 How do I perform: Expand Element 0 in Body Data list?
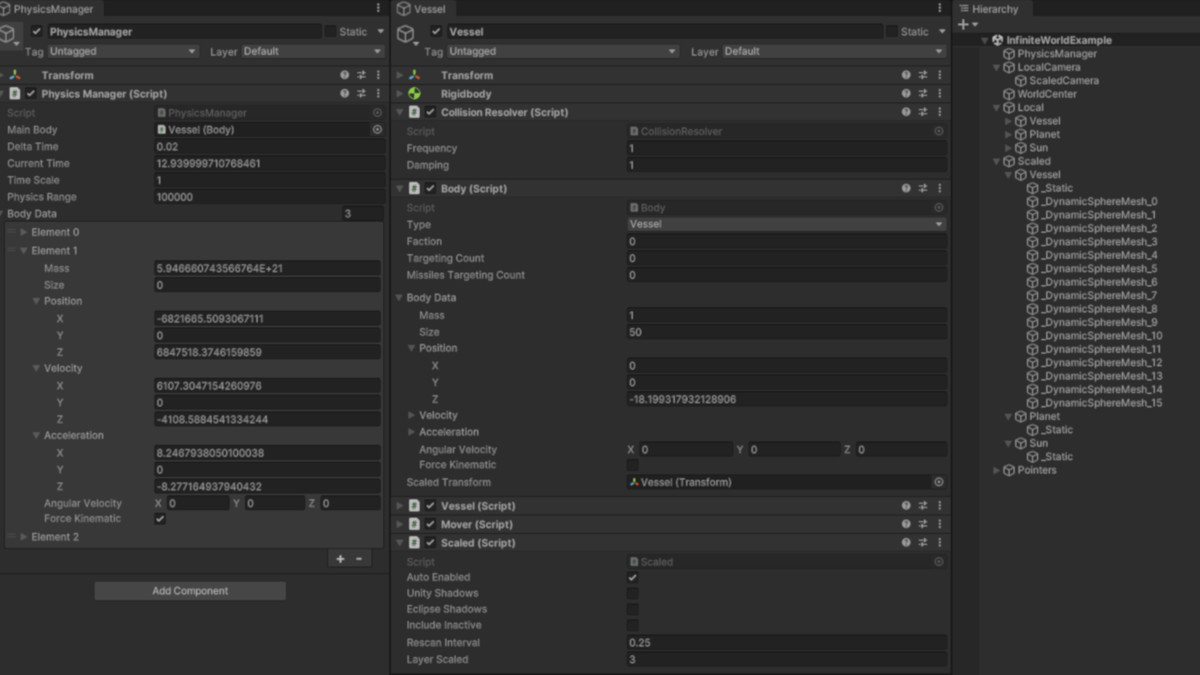pyautogui.click(x=24, y=232)
